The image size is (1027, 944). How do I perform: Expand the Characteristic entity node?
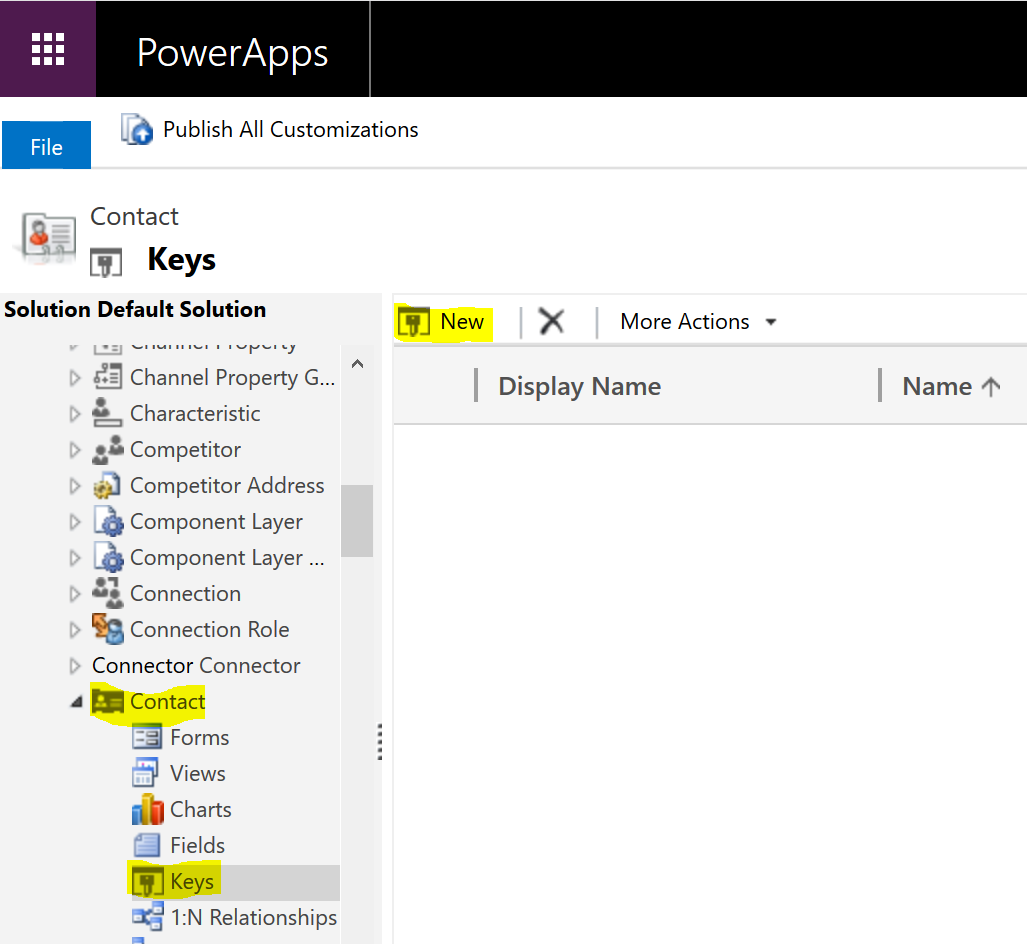tap(75, 414)
